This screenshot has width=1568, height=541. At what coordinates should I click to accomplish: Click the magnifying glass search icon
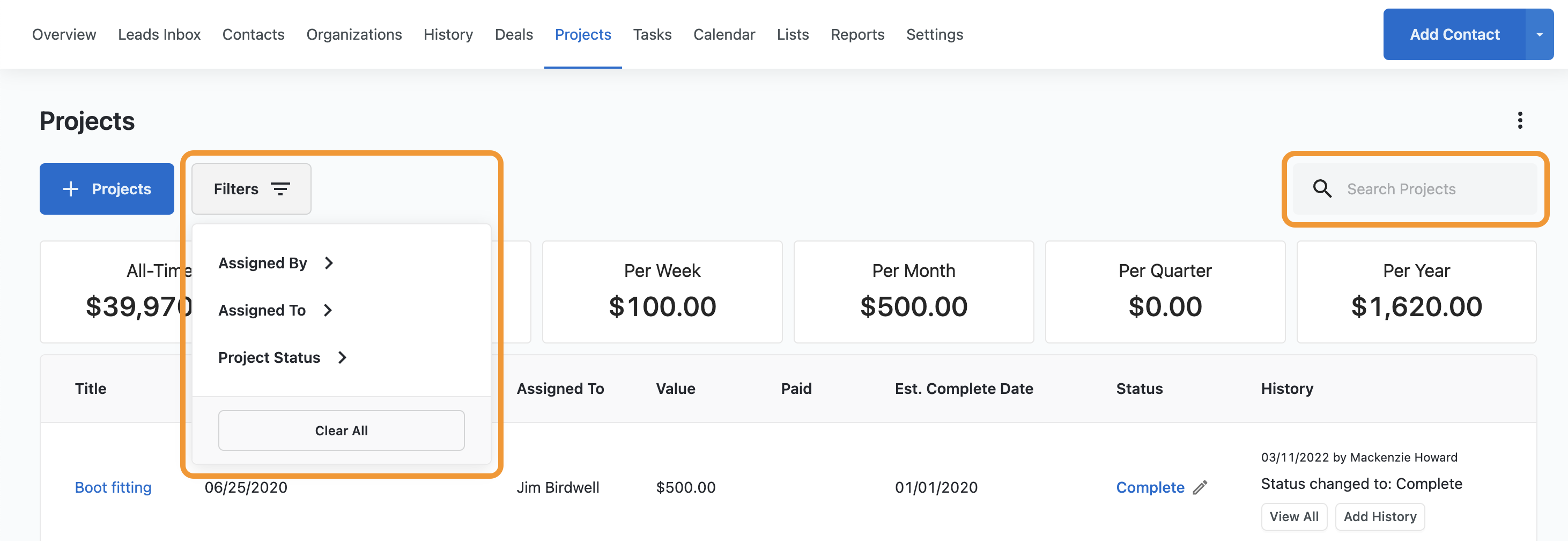(1321, 189)
